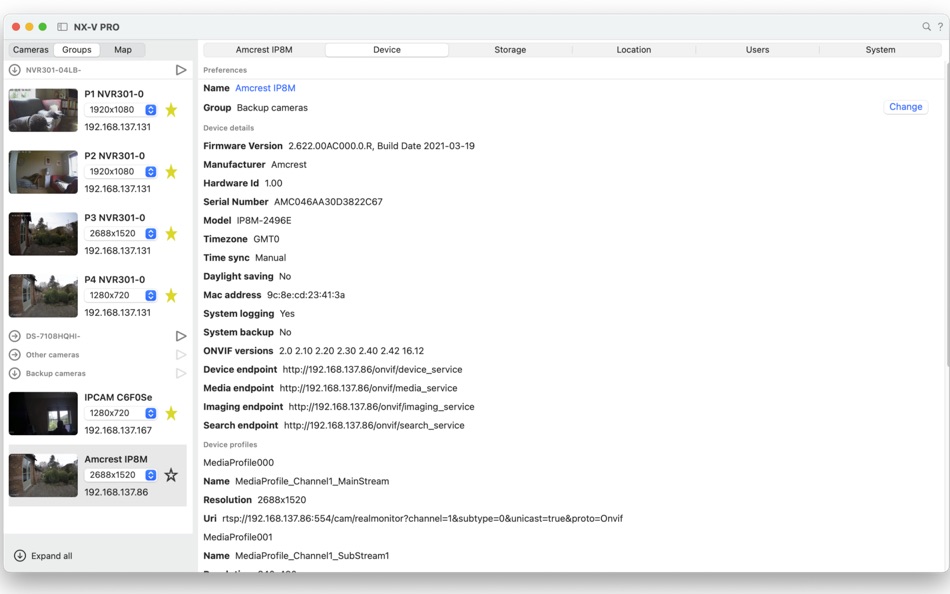
Task: Click the MediaProfile001 heading
Action: [238, 537]
